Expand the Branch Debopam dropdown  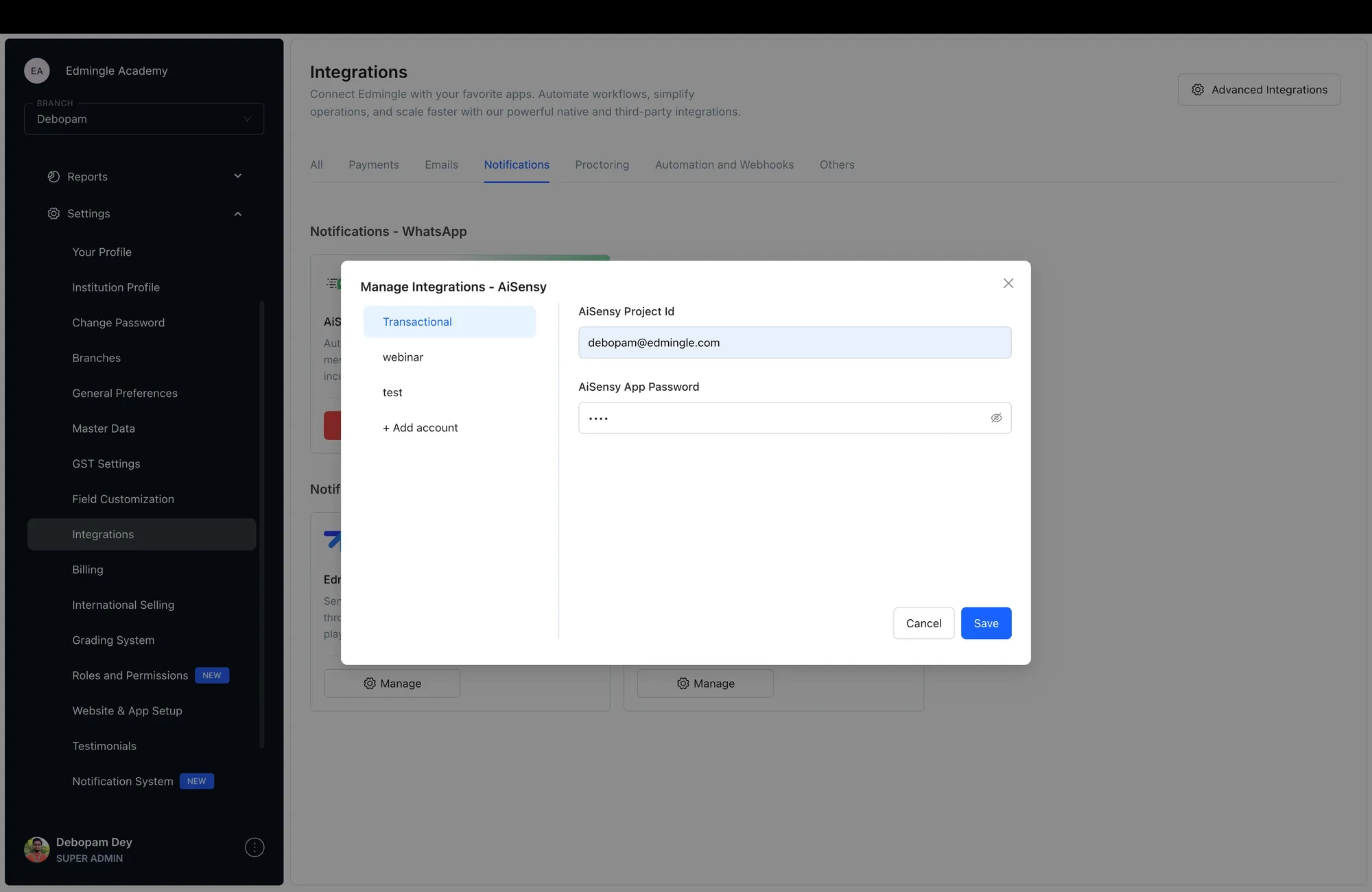(x=246, y=119)
